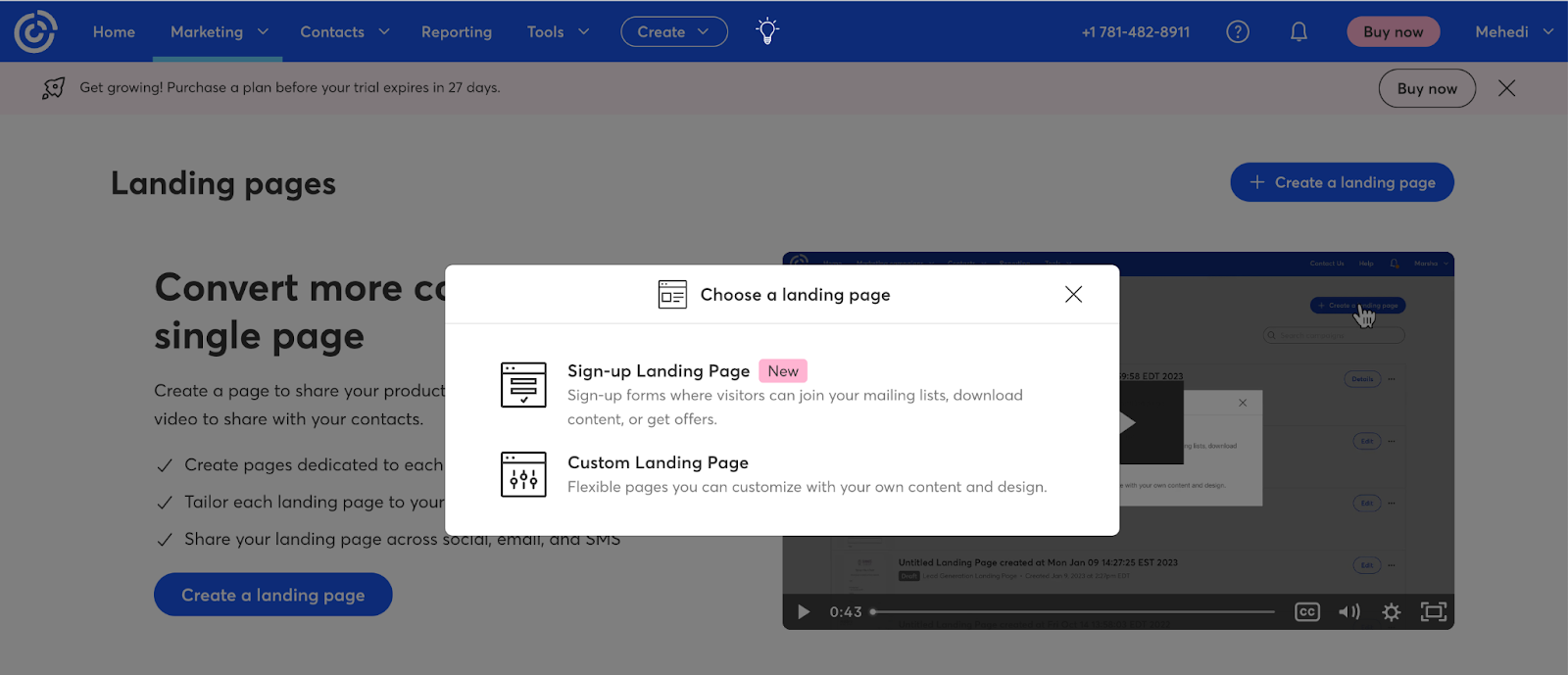Open the Tools menu
The width and height of the screenshot is (1568, 675).
pyautogui.click(x=545, y=31)
